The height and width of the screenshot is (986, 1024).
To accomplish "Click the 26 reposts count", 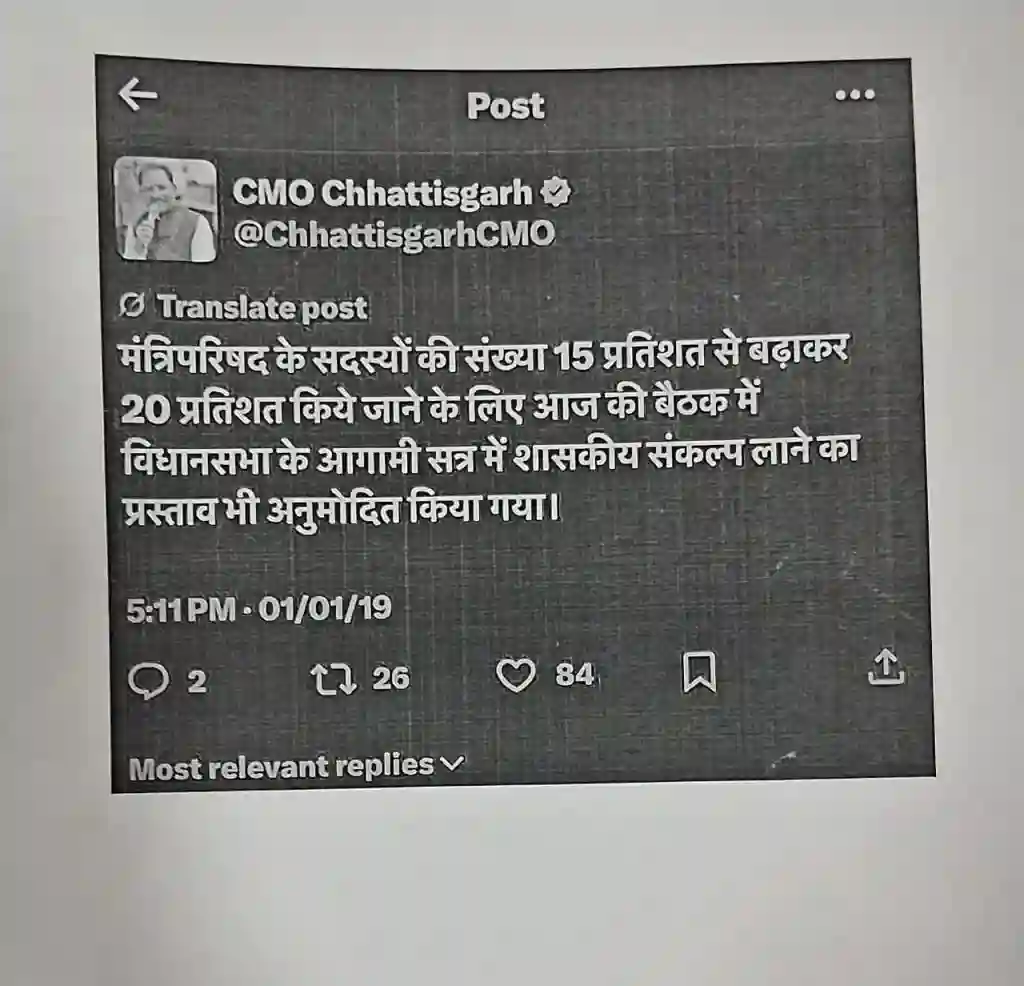I will point(391,678).
